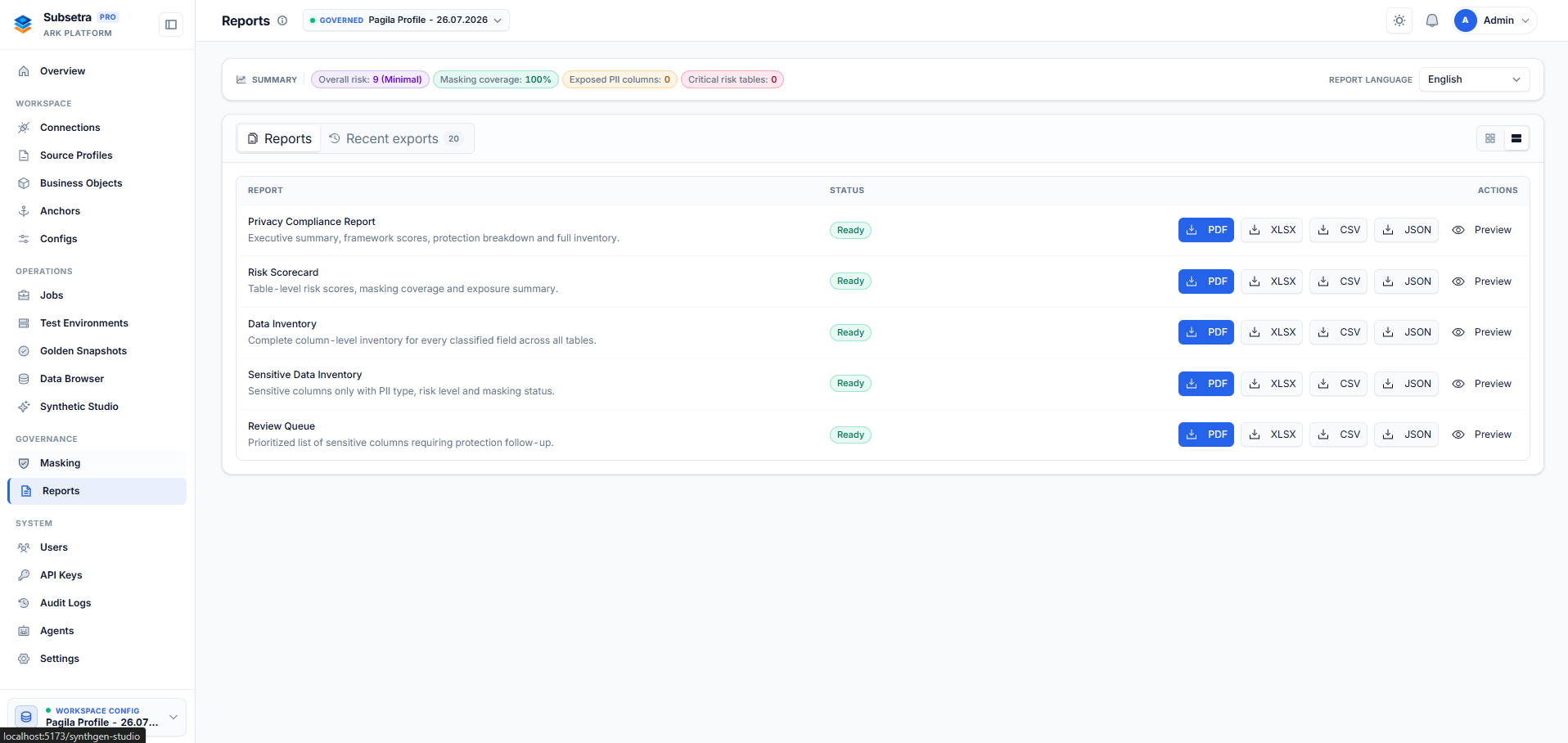Download Privacy Compliance Report as CSV
This screenshot has width=1568, height=743.
(1339, 230)
